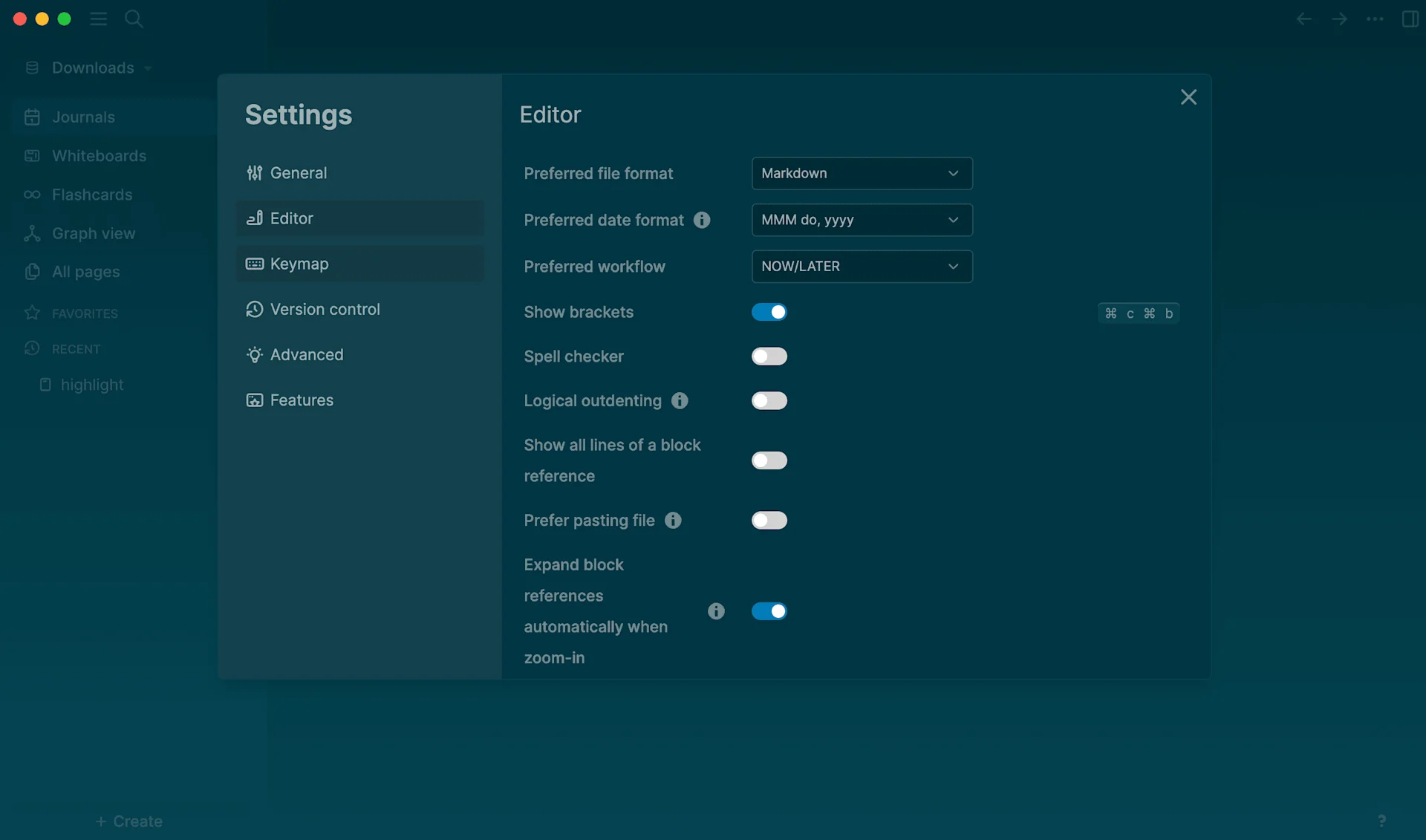Open the Preferred file format dropdown
The width and height of the screenshot is (1426, 840).
pos(861,173)
